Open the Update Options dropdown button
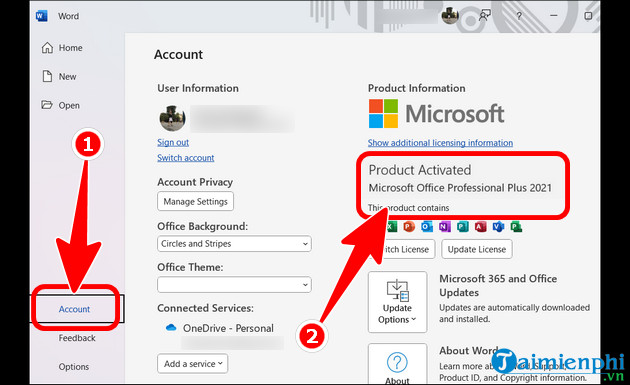This screenshot has width=630, height=385. tap(397, 302)
